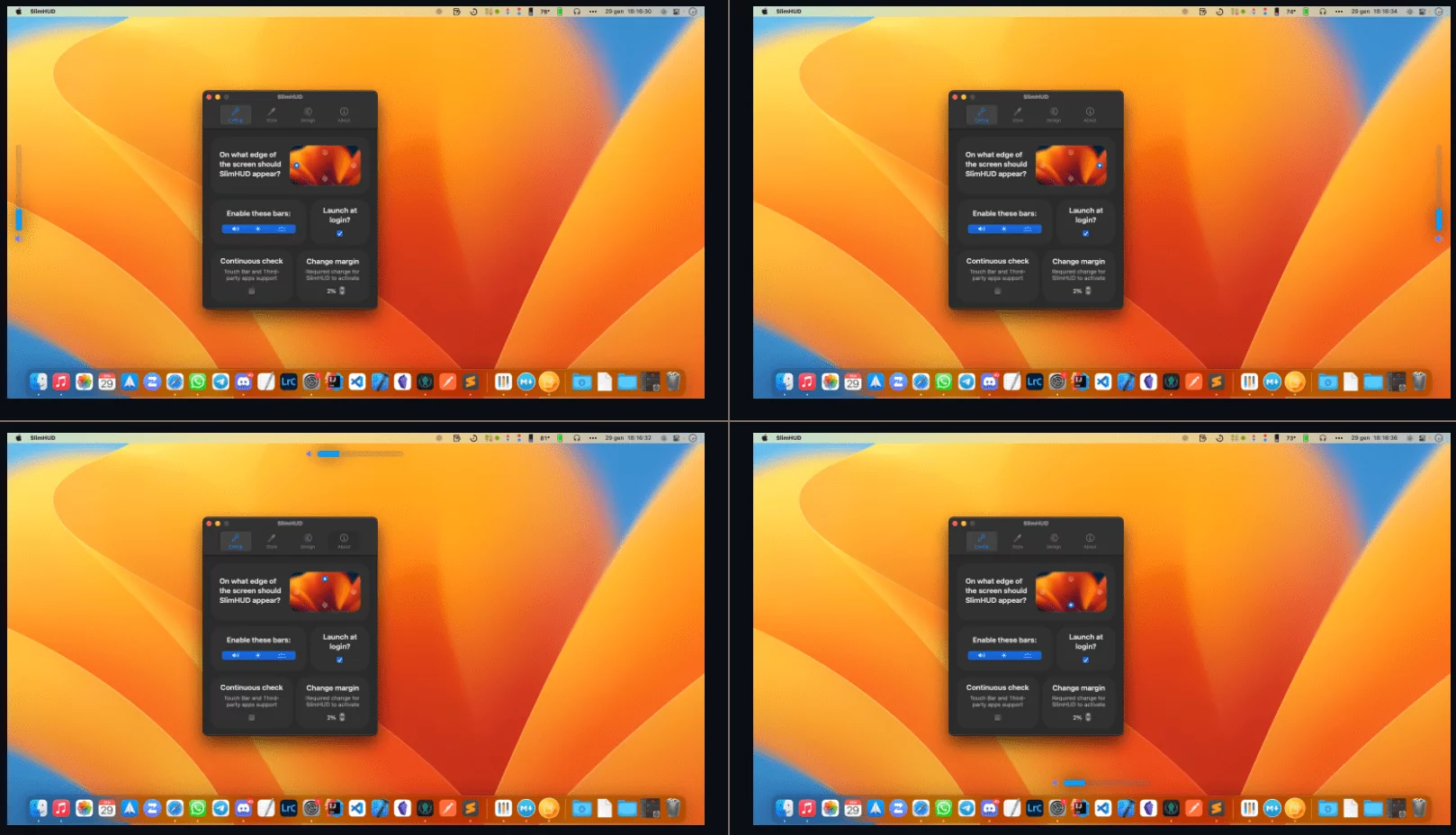This screenshot has height=835, width=1456.
Task: Select the Config tab in the 18:16:34 SlimHUD window
Action: coord(982,114)
